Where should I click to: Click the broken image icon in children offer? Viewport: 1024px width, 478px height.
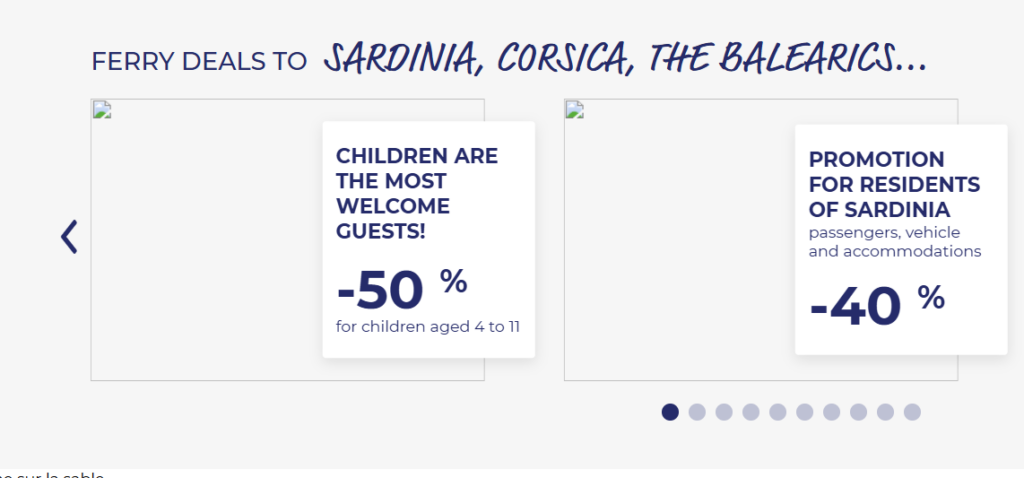pos(100,109)
